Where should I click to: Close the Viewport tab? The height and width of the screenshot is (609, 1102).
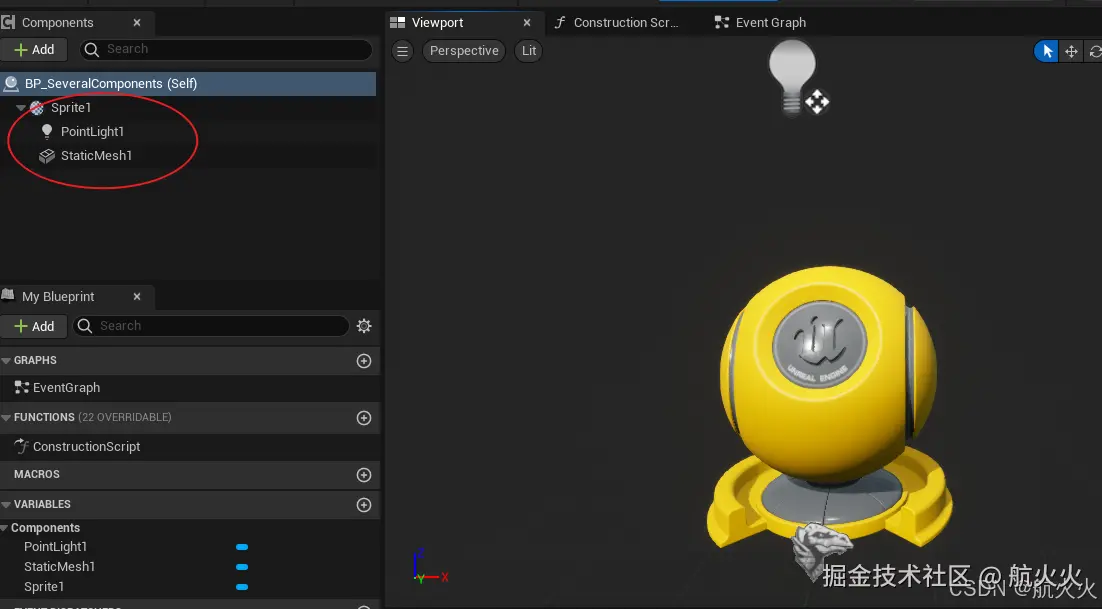click(527, 22)
